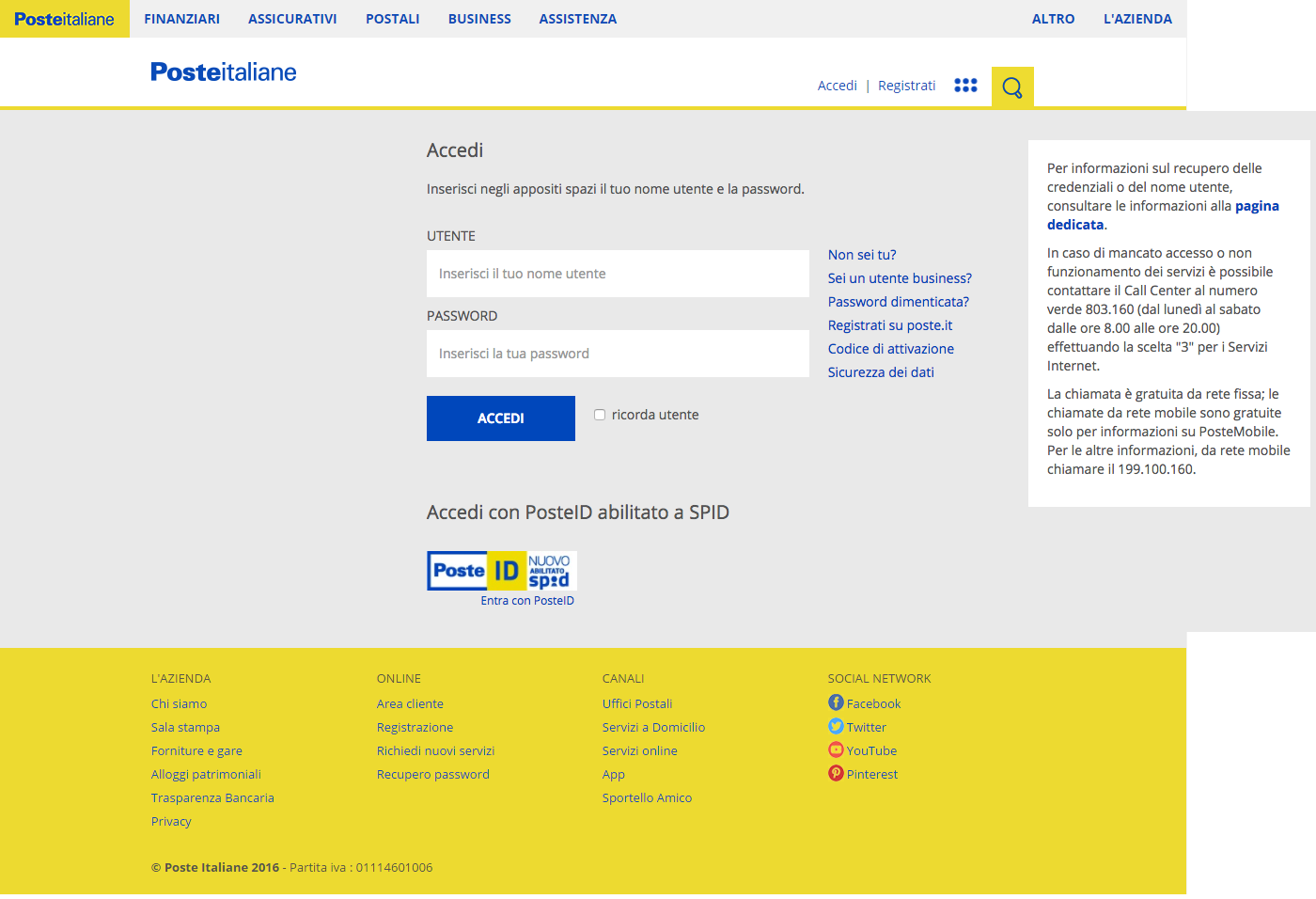
Task: Click the Registrati header link
Action: [907, 86]
